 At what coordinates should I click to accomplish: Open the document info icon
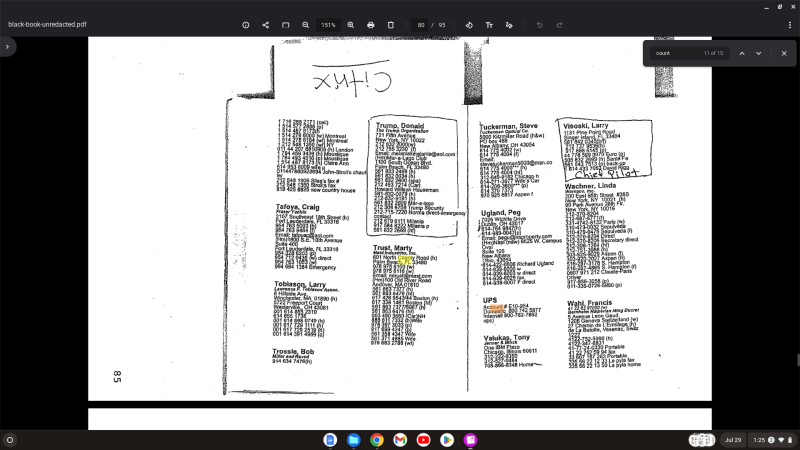[246, 24]
